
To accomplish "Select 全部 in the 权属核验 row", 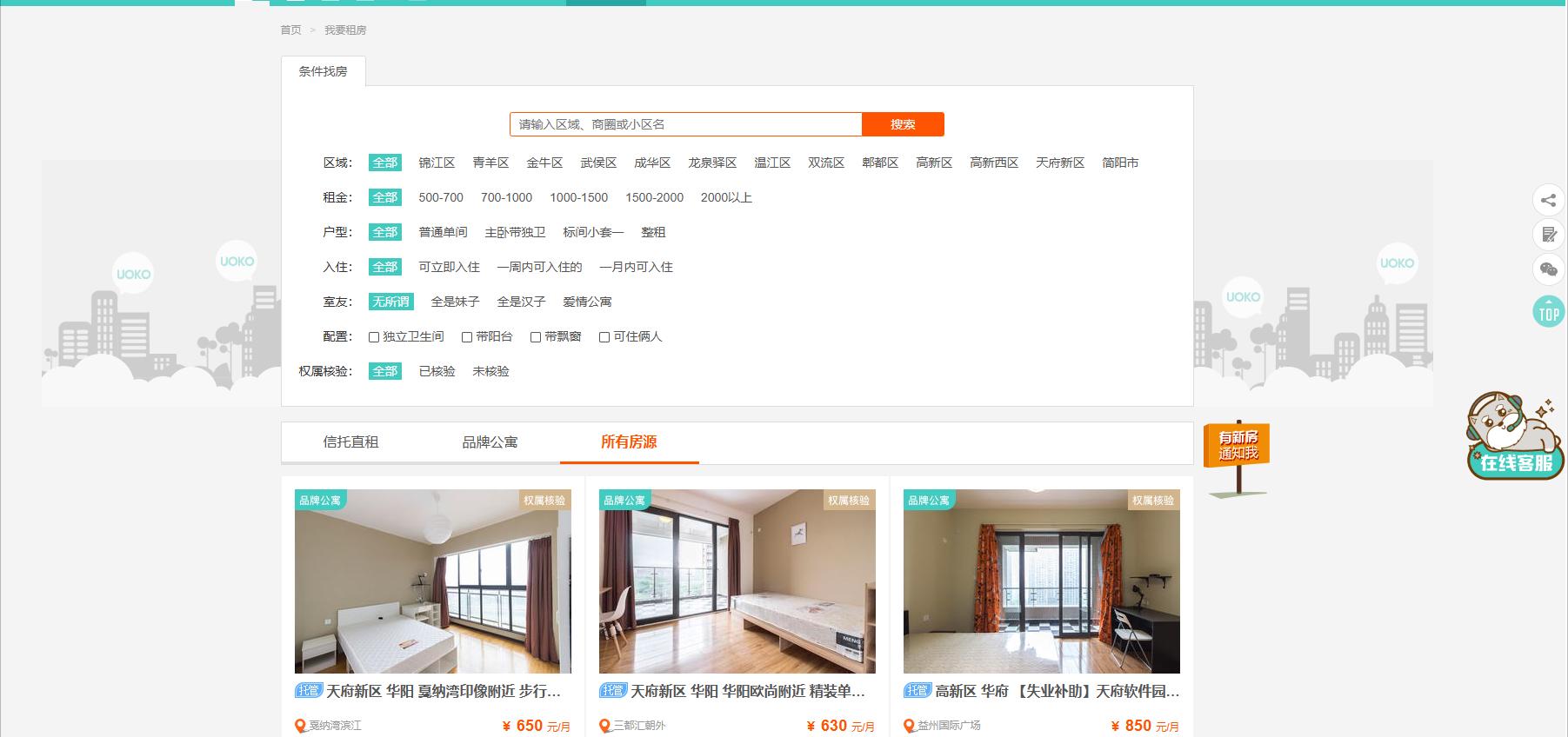I will click(x=385, y=371).
